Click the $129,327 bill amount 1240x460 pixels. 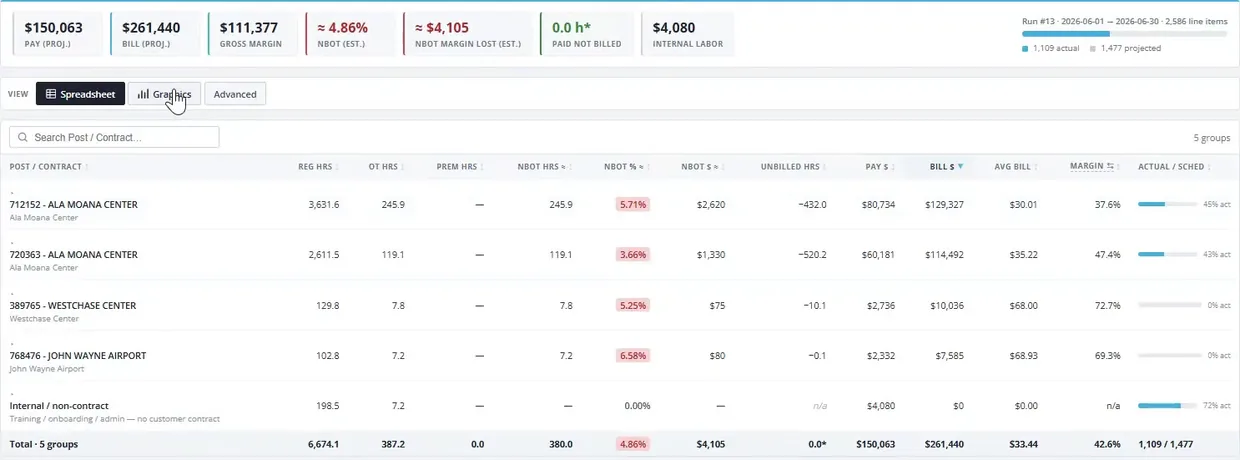[x=946, y=204]
